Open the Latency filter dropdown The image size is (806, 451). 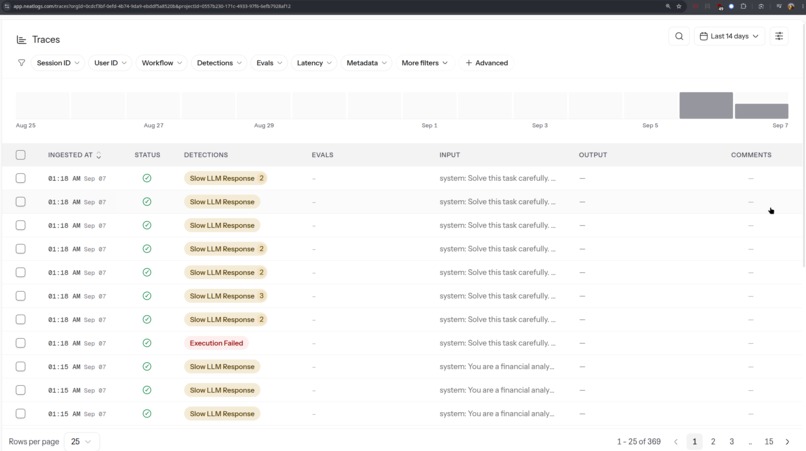pos(314,63)
